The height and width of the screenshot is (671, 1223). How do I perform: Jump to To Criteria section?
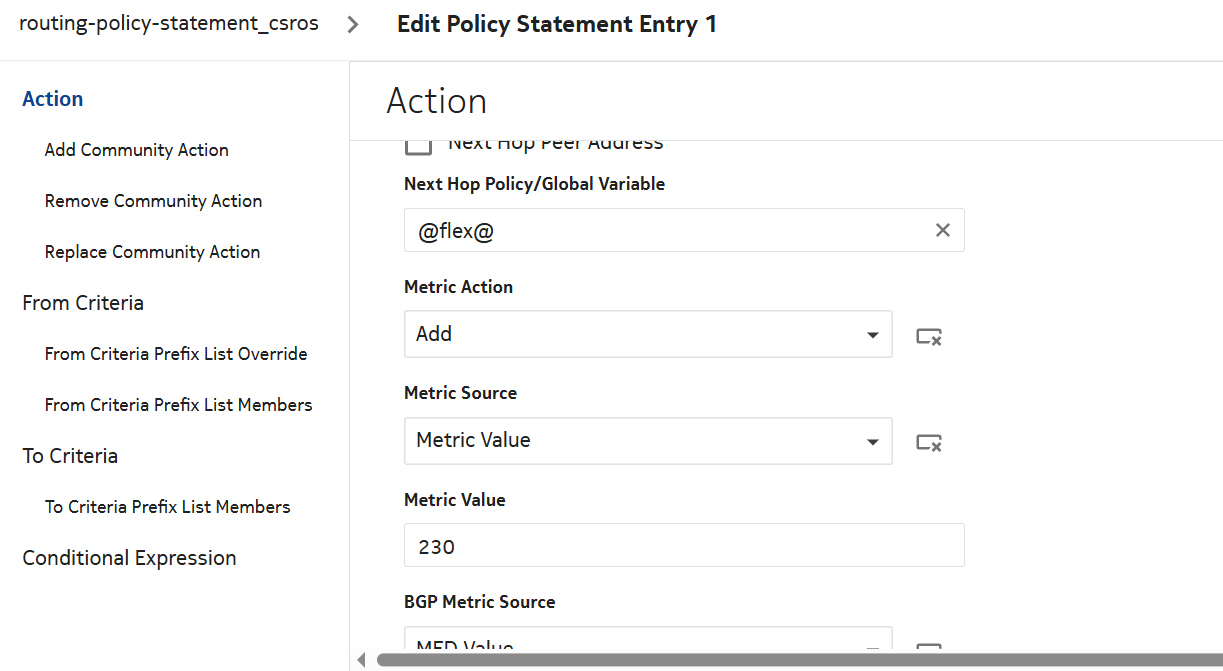pos(70,456)
